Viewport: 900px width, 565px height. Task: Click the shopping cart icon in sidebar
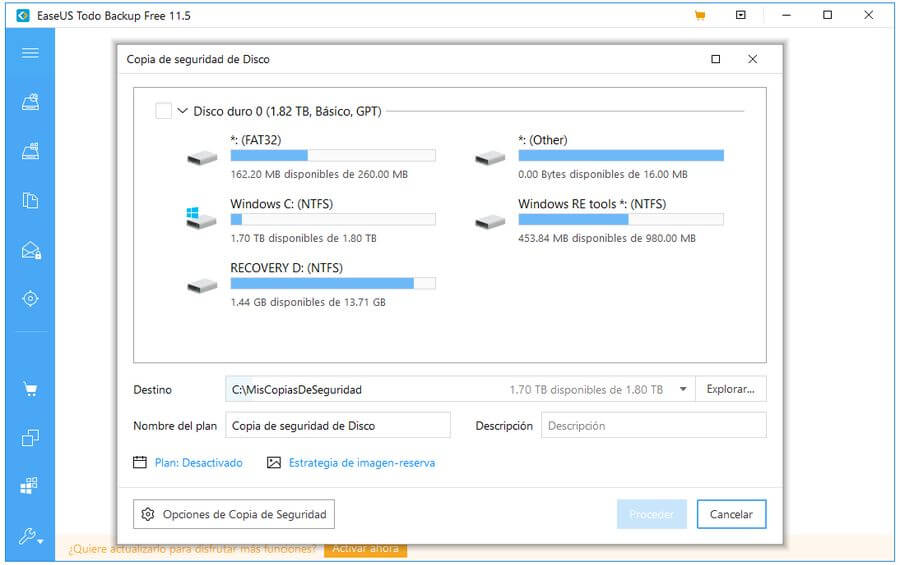[x=30, y=390]
